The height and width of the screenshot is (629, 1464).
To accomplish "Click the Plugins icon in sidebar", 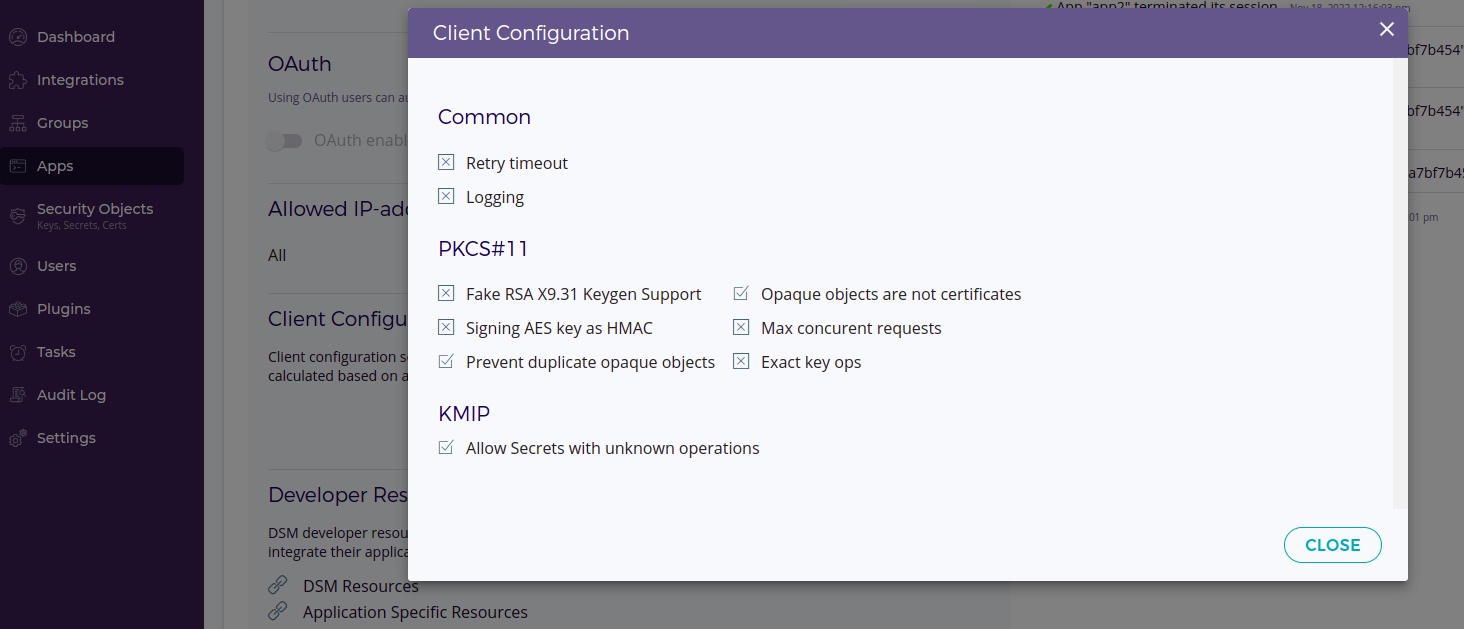I will (x=18, y=309).
